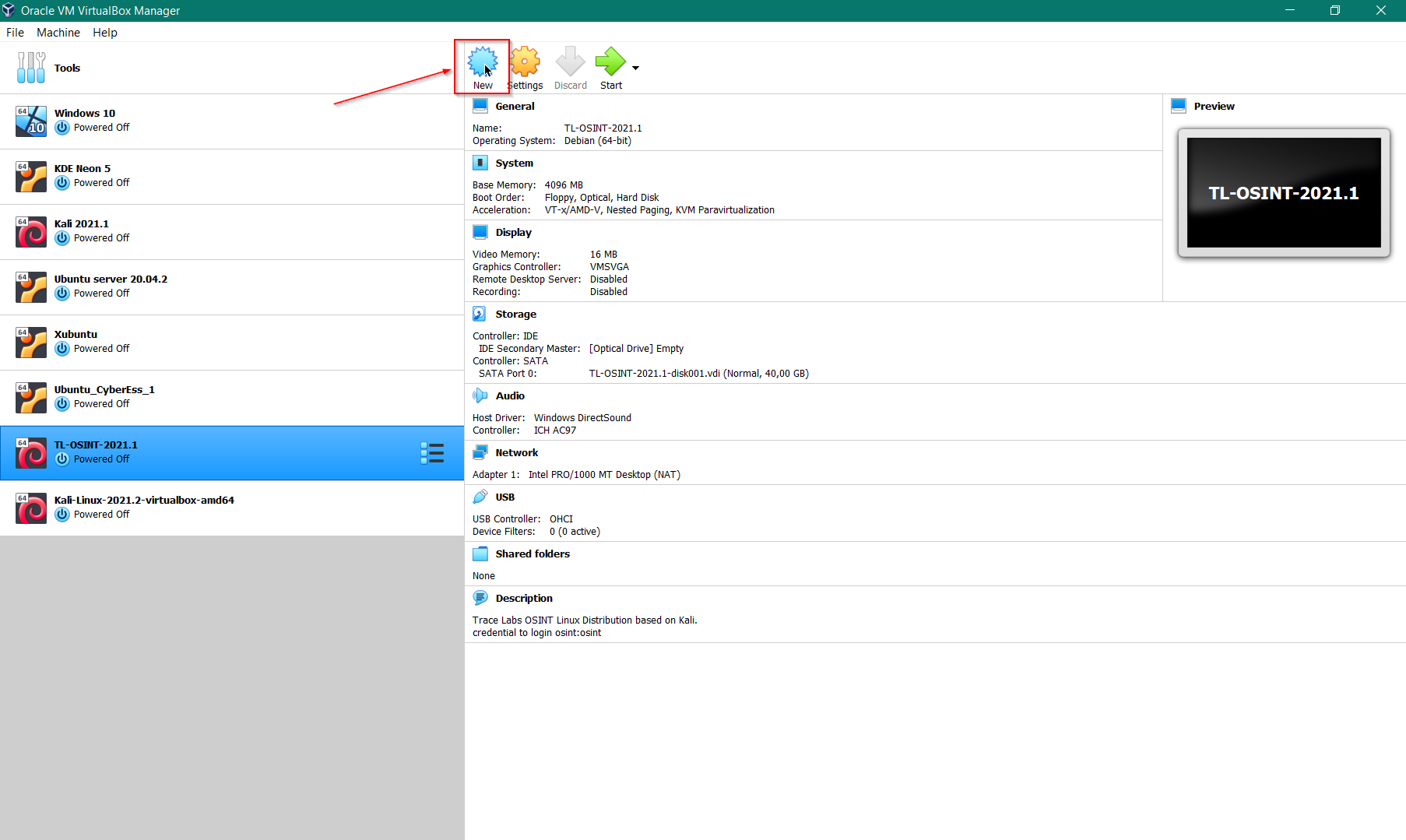Screen dimensions: 1406x840
Task: Click the Storage section header
Action: coord(515,315)
